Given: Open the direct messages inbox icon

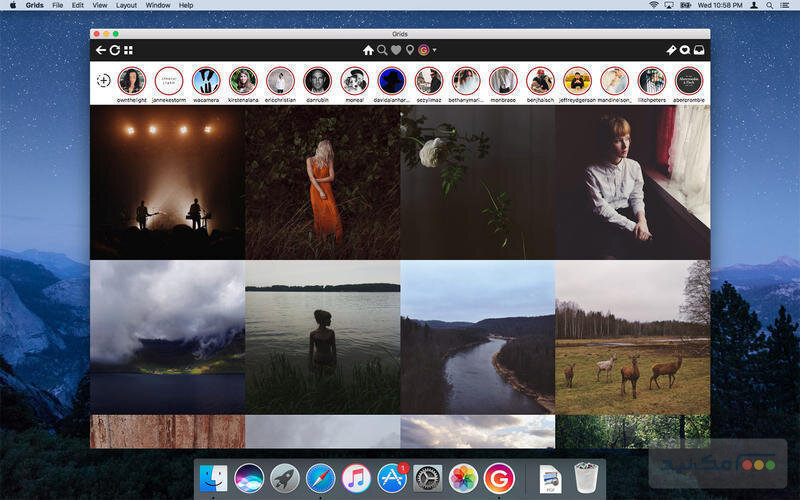Looking at the screenshot, I should click(x=699, y=50).
